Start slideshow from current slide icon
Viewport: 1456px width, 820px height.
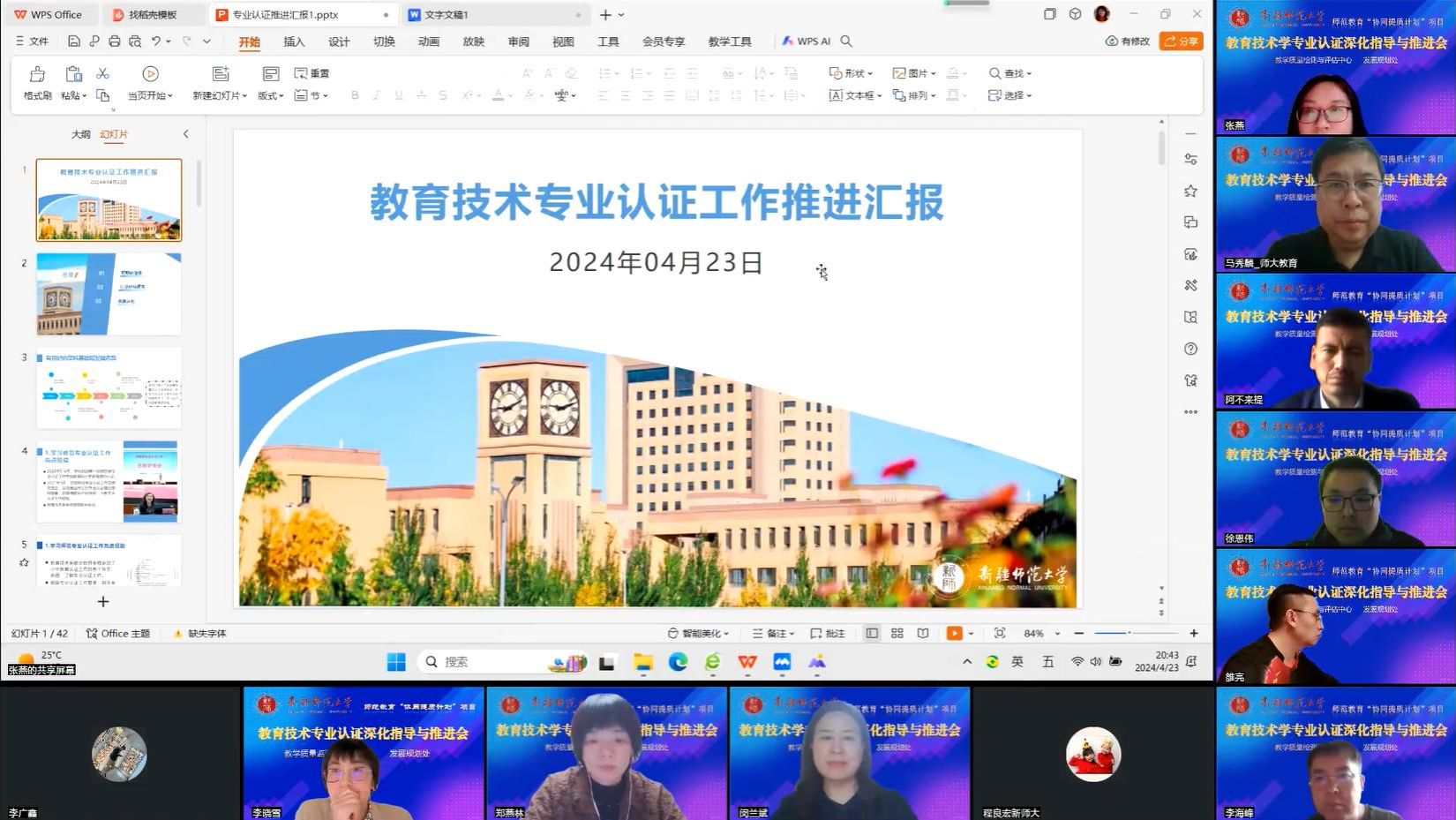[150, 75]
